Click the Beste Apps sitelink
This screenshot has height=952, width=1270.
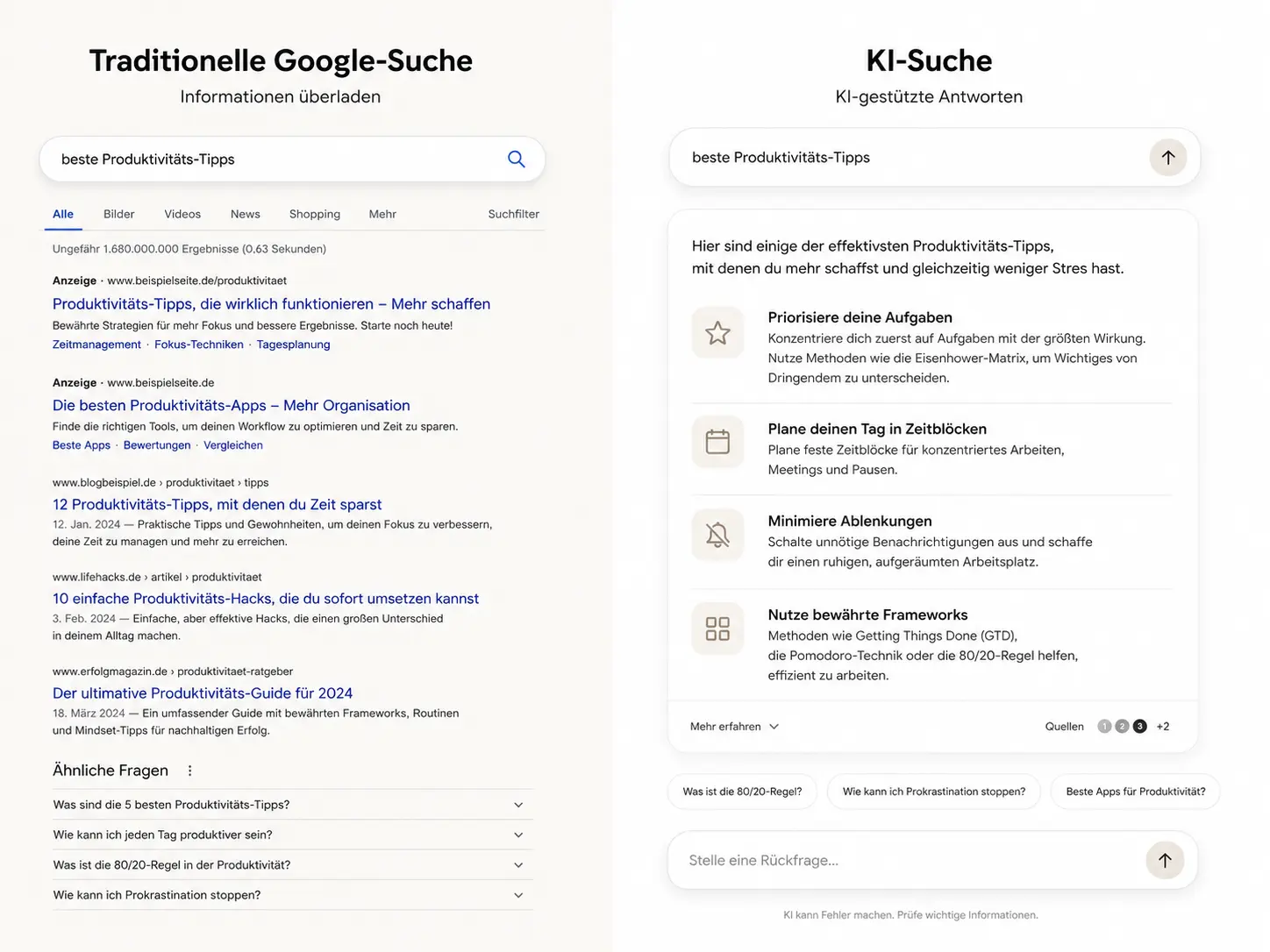82,445
